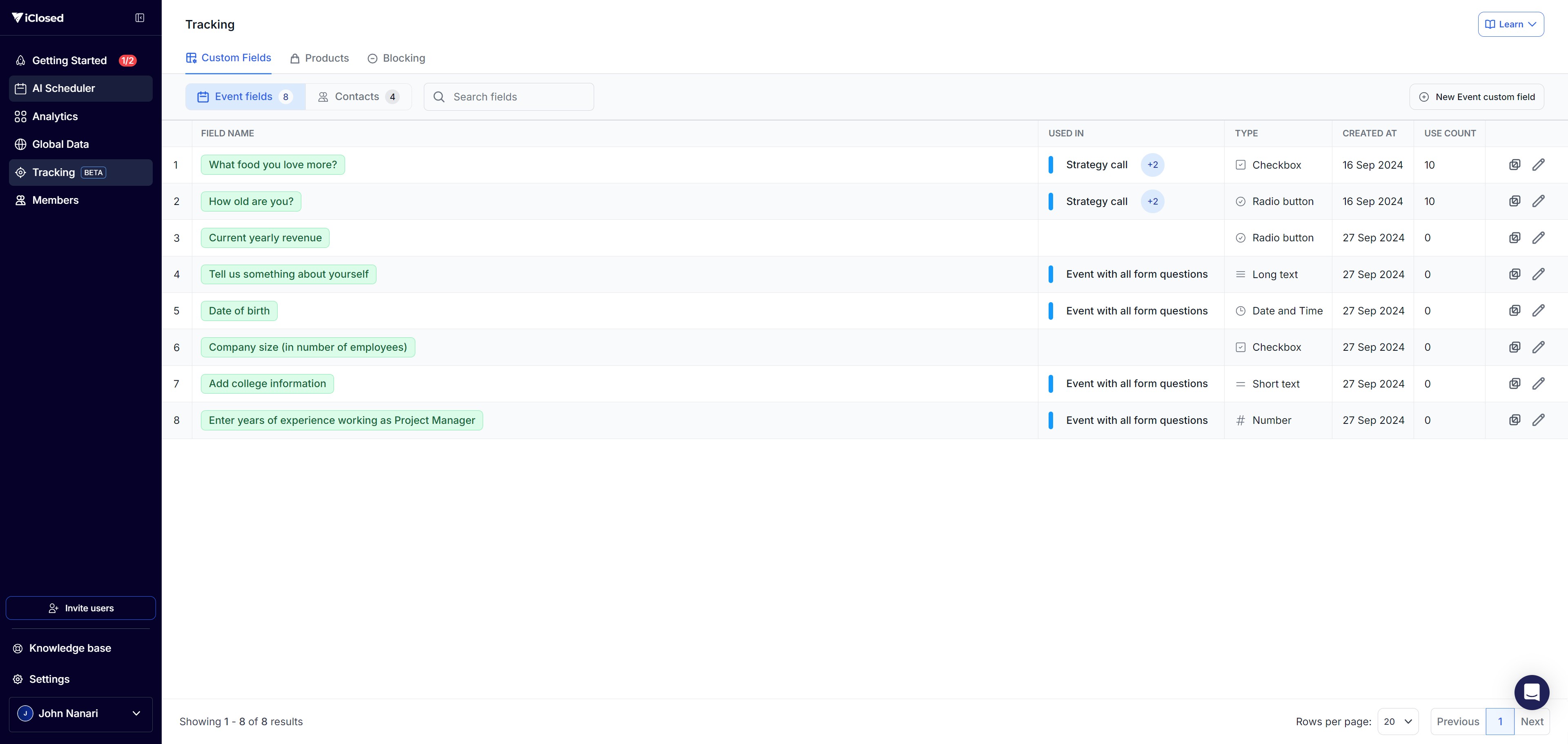Viewport: 1568px width, 744px height.
Task: Open the Learn dropdown
Action: [x=1510, y=25]
